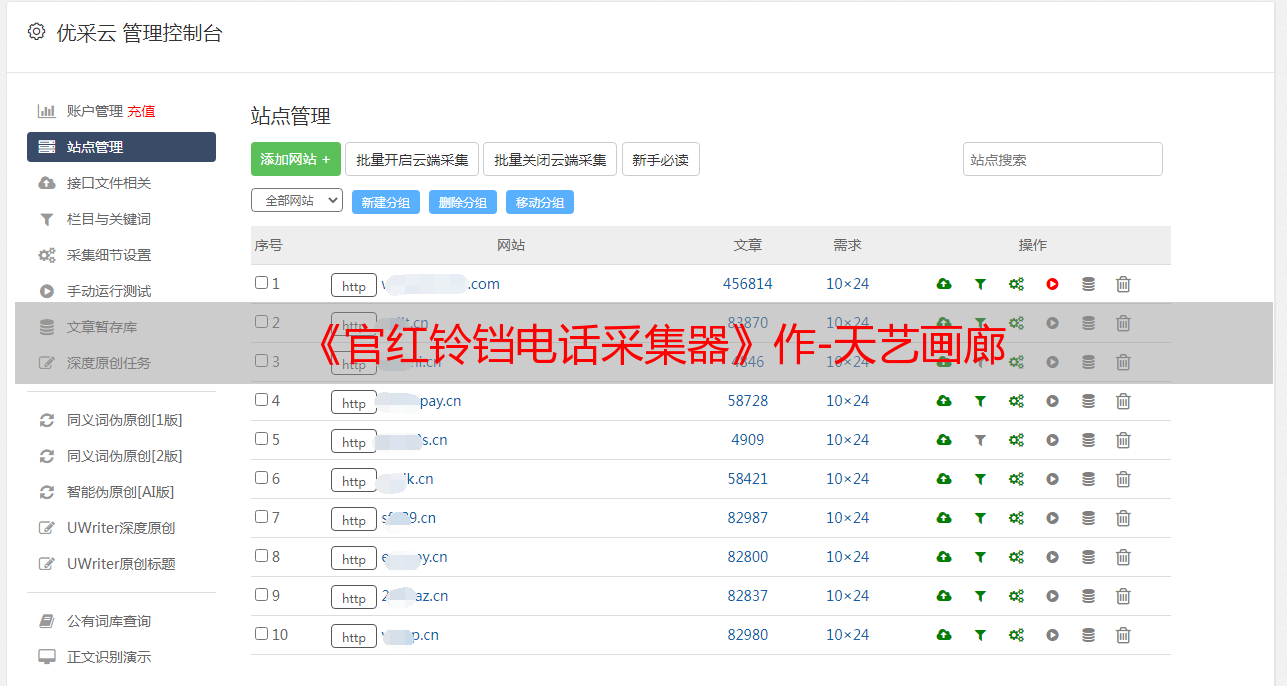Tick the checkbox for site 4
1287x686 pixels.
[x=261, y=400]
